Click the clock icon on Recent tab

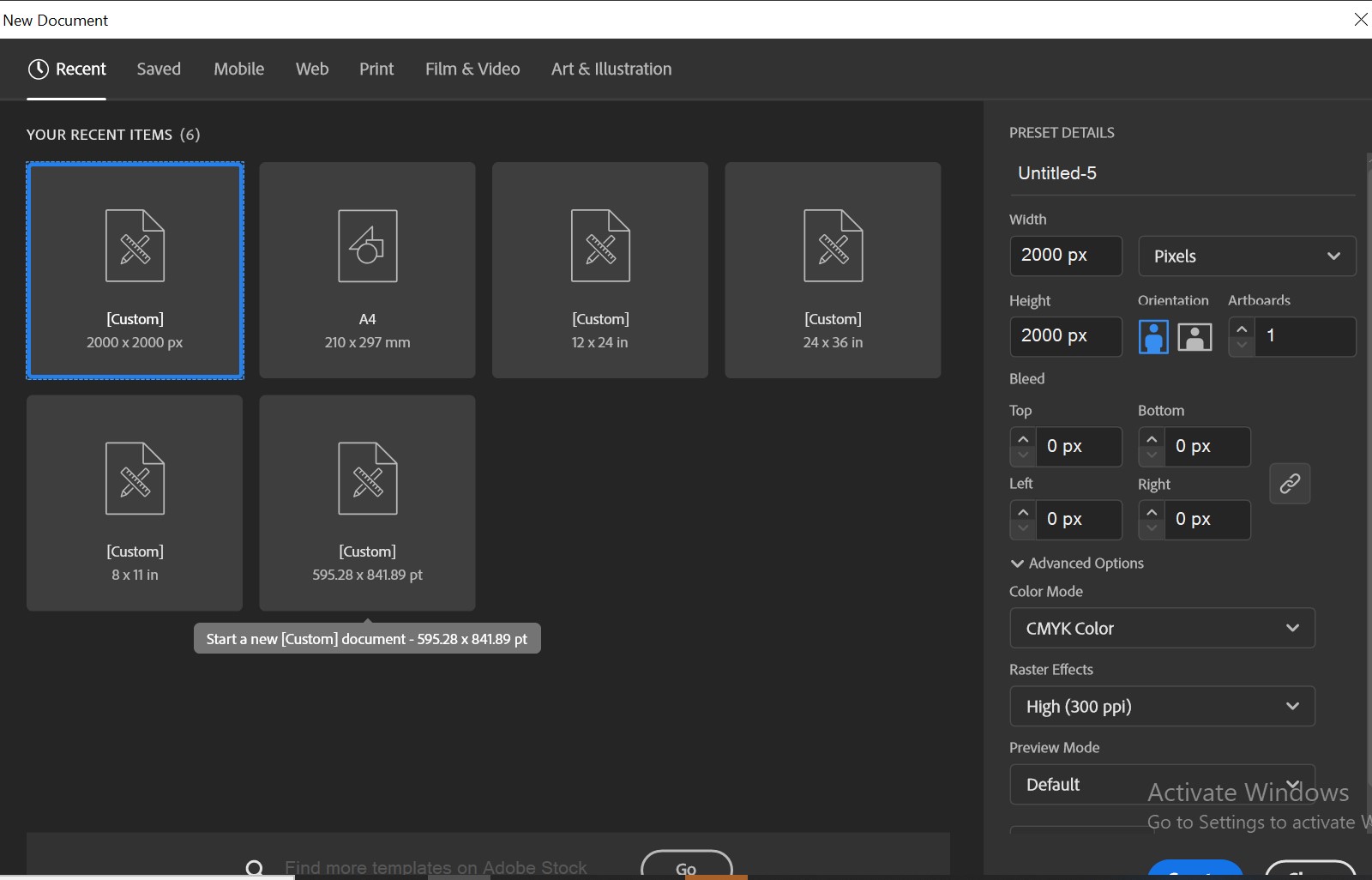(38, 69)
